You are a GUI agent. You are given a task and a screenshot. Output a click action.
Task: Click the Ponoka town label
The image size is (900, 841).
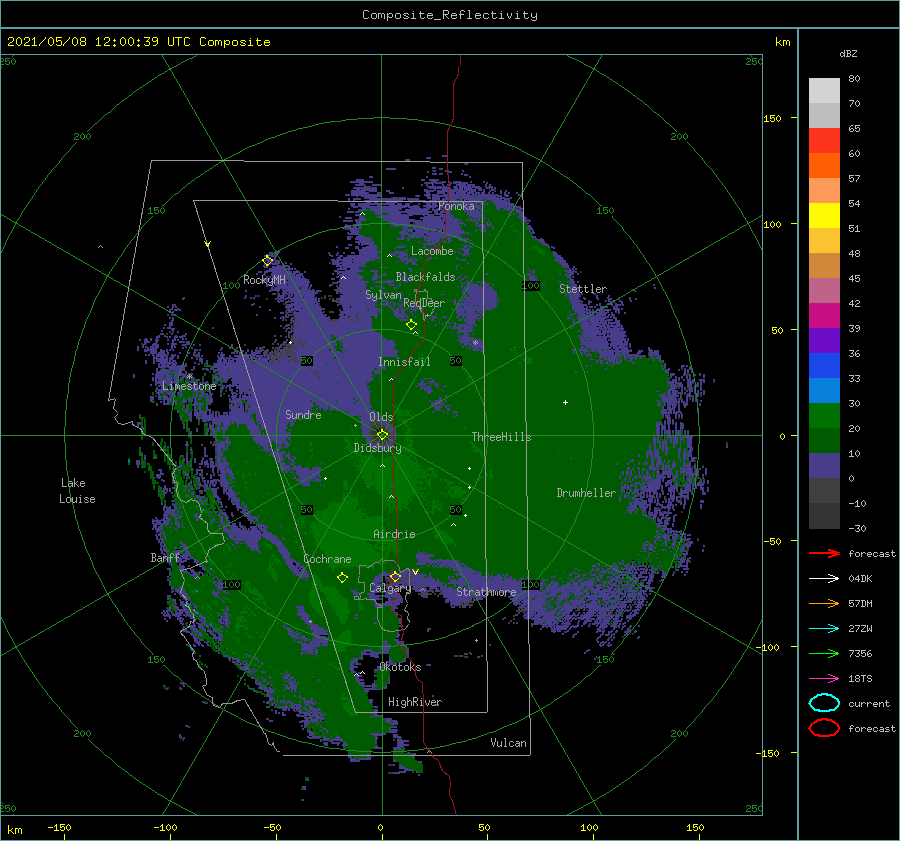pyautogui.click(x=456, y=206)
